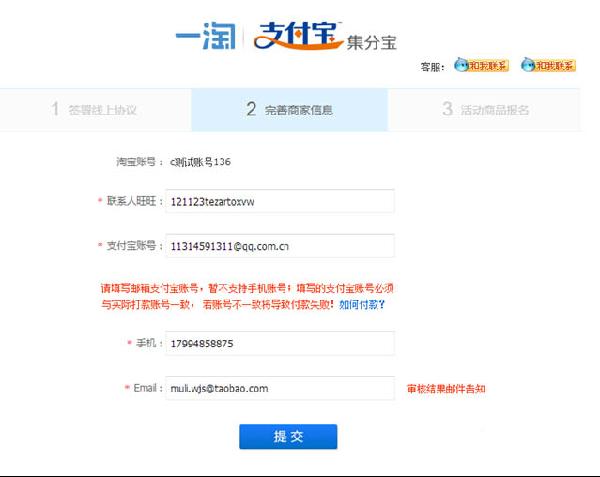Screen dimensions: 600x477
Task: Select step 2 完善商家信息 tab
Action: pos(290,110)
